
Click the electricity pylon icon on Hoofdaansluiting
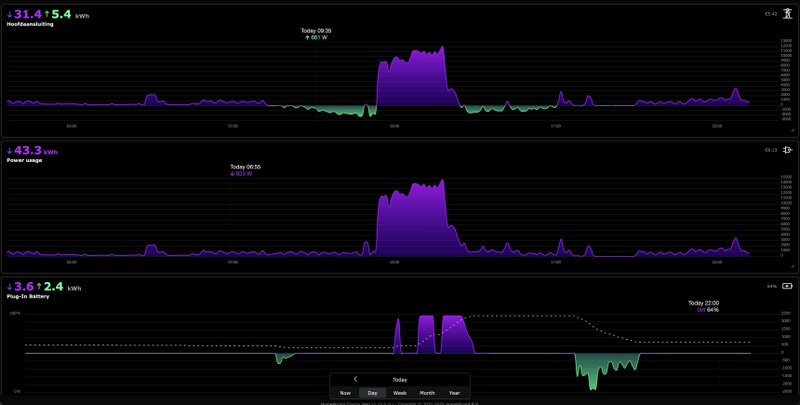(788, 14)
